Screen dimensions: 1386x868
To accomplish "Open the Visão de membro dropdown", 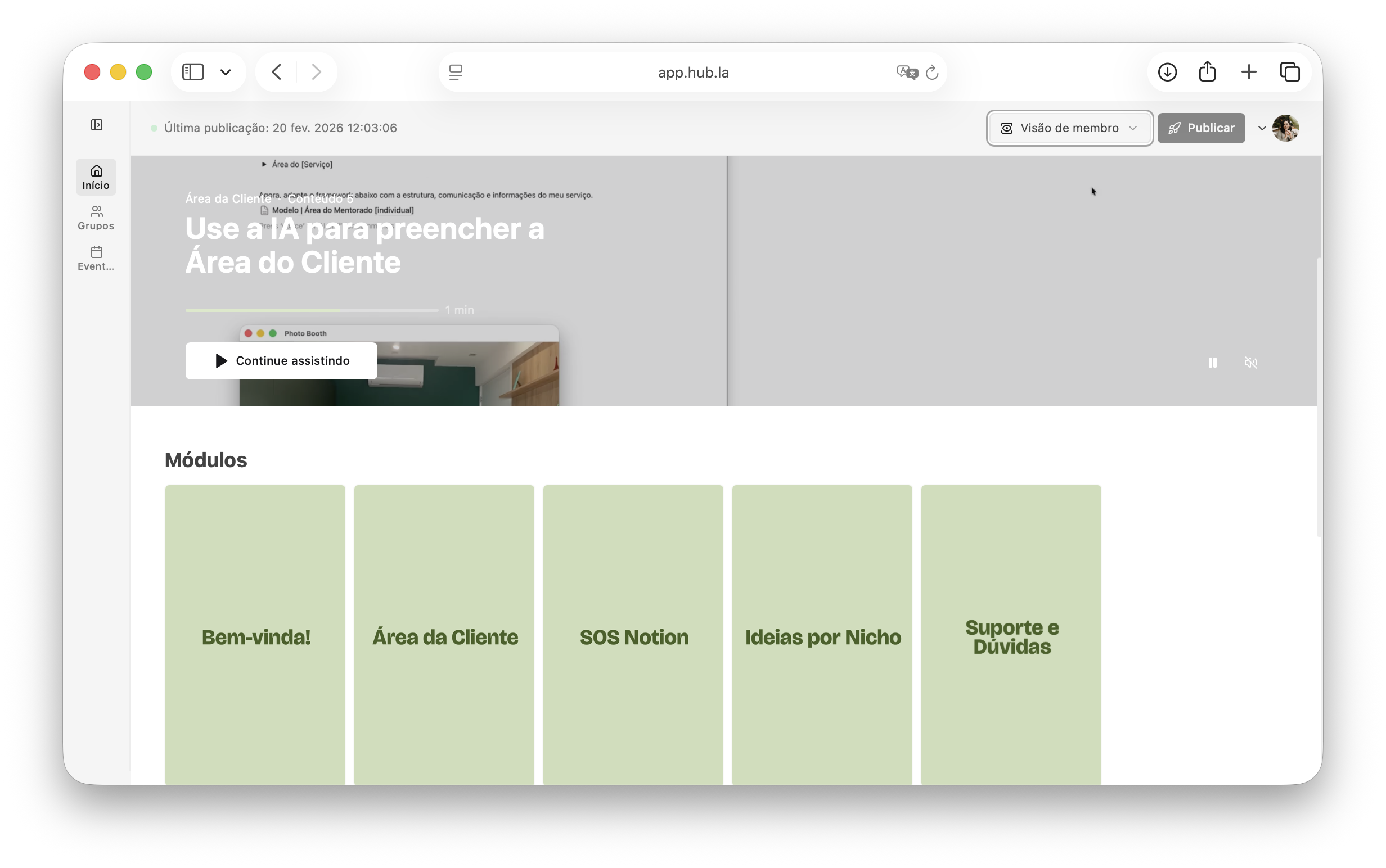I will tap(1069, 128).
